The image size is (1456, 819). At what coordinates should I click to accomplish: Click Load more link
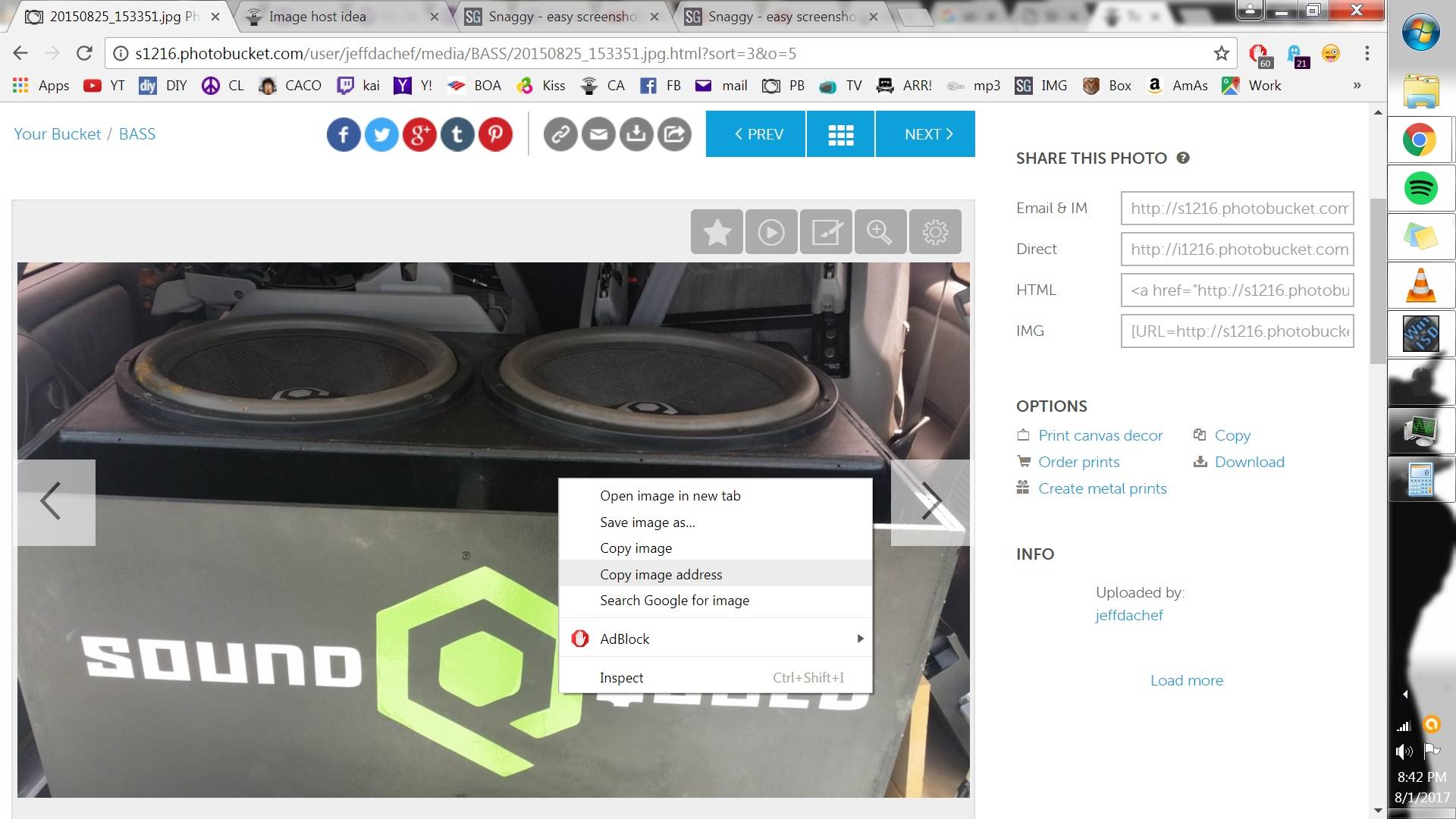pyautogui.click(x=1186, y=680)
